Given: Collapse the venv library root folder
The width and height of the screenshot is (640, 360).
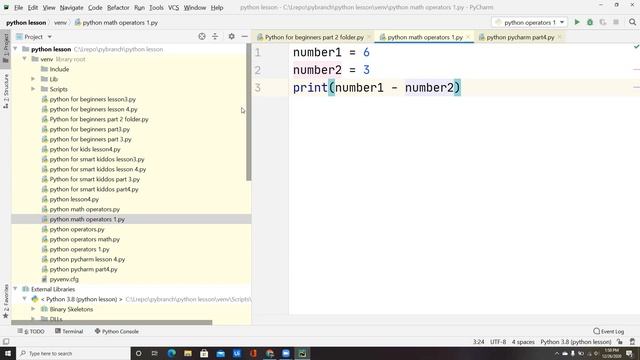Looking at the screenshot, I should 24,59.
